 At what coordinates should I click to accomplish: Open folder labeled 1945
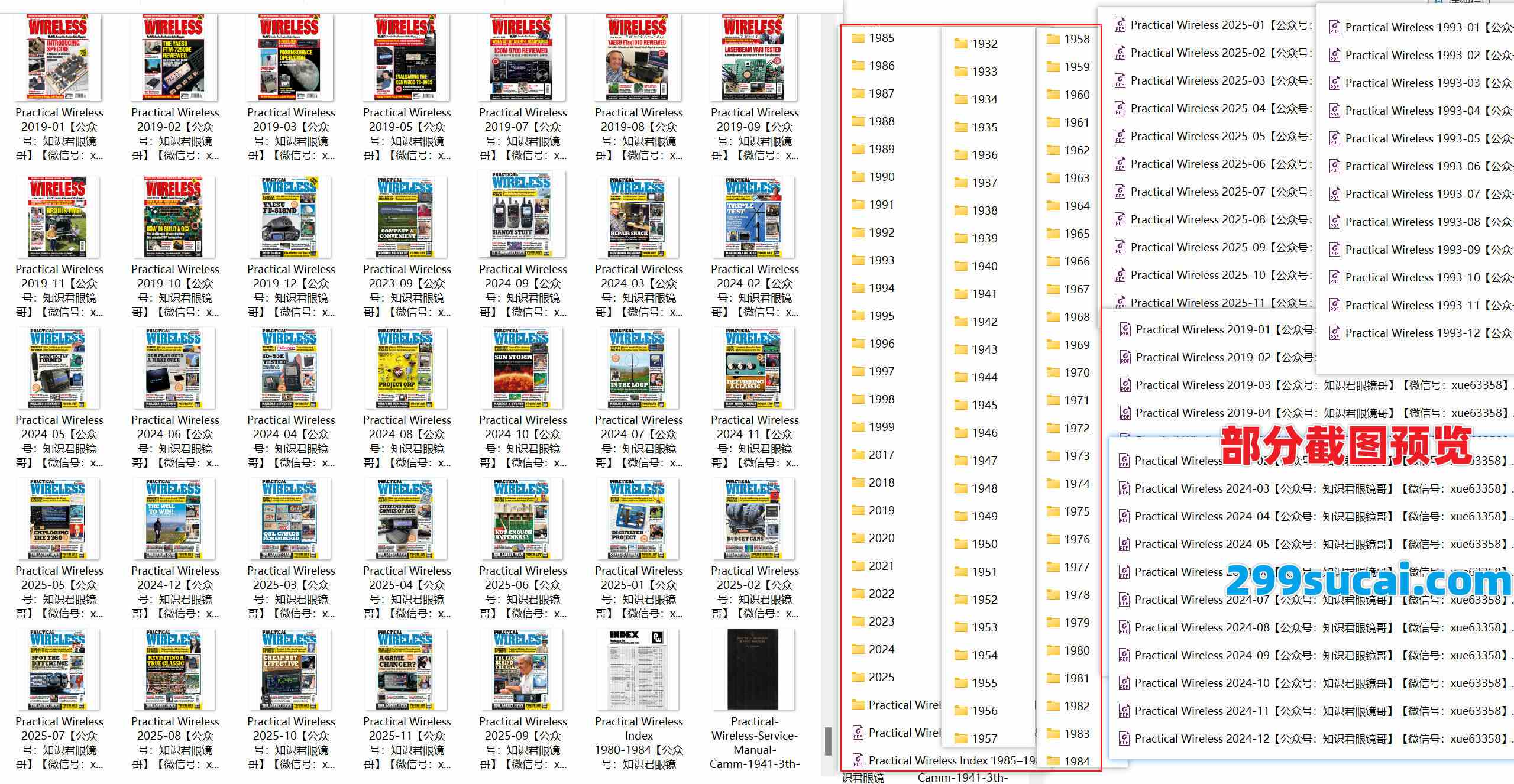click(984, 405)
